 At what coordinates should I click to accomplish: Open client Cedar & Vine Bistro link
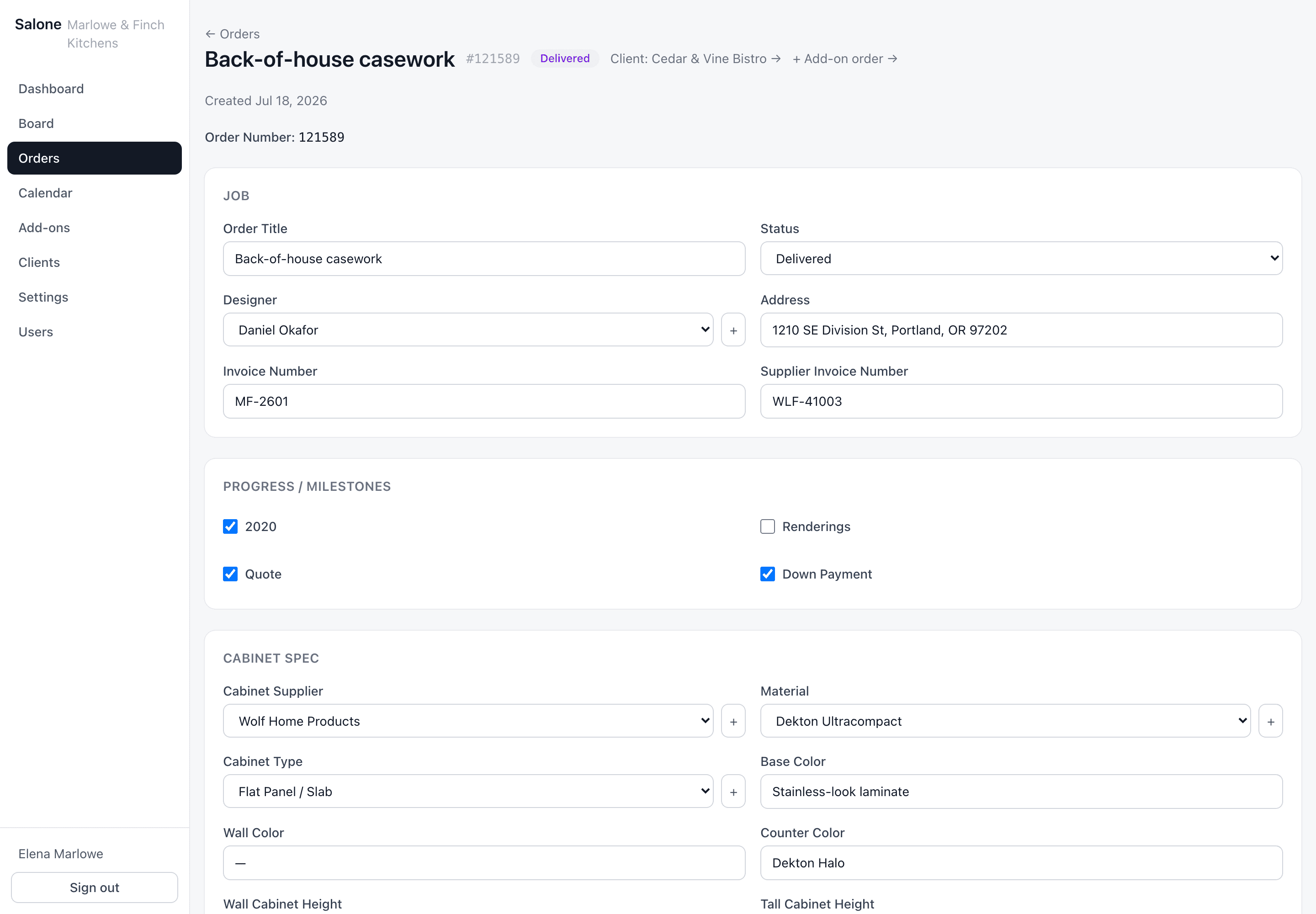695,59
